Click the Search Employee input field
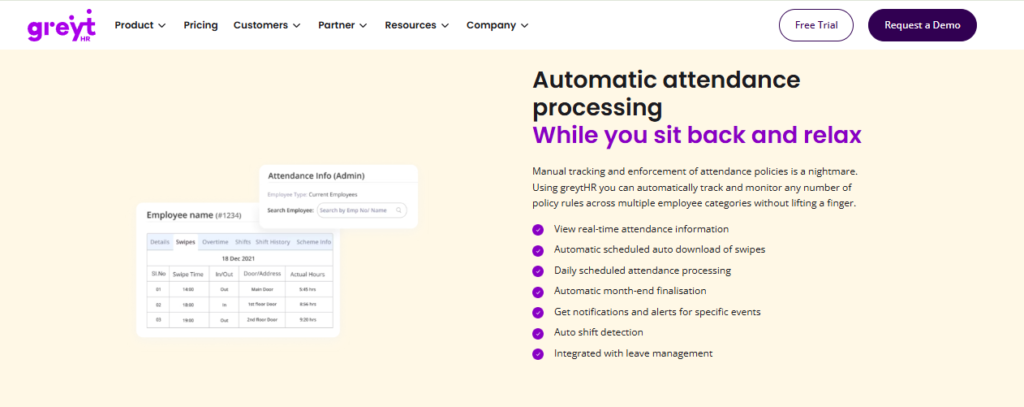1024x407 pixels. point(362,210)
